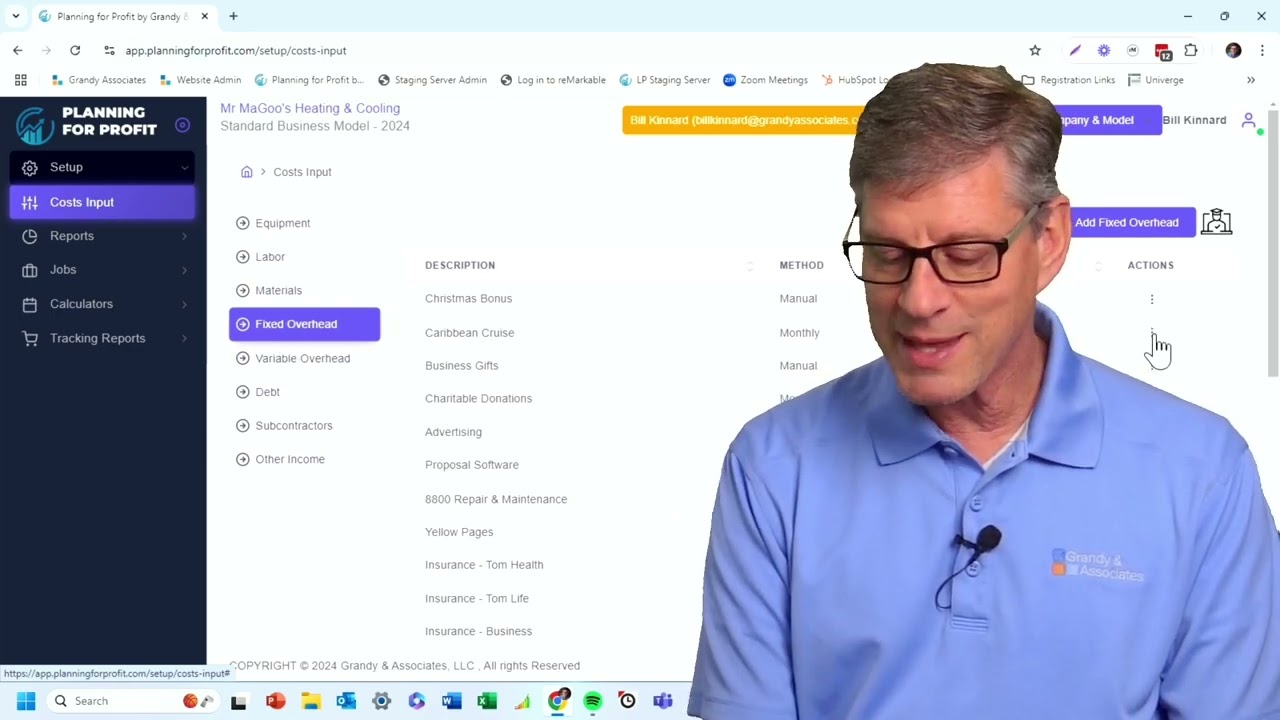The width and height of the screenshot is (1280, 720).
Task: Click the Chrome address bar URL
Action: coord(236,50)
